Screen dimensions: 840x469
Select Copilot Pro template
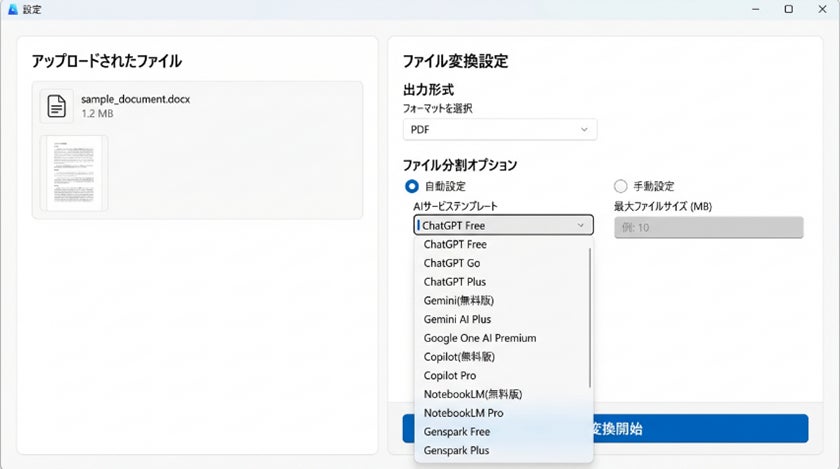pyautogui.click(x=450, y=375)
